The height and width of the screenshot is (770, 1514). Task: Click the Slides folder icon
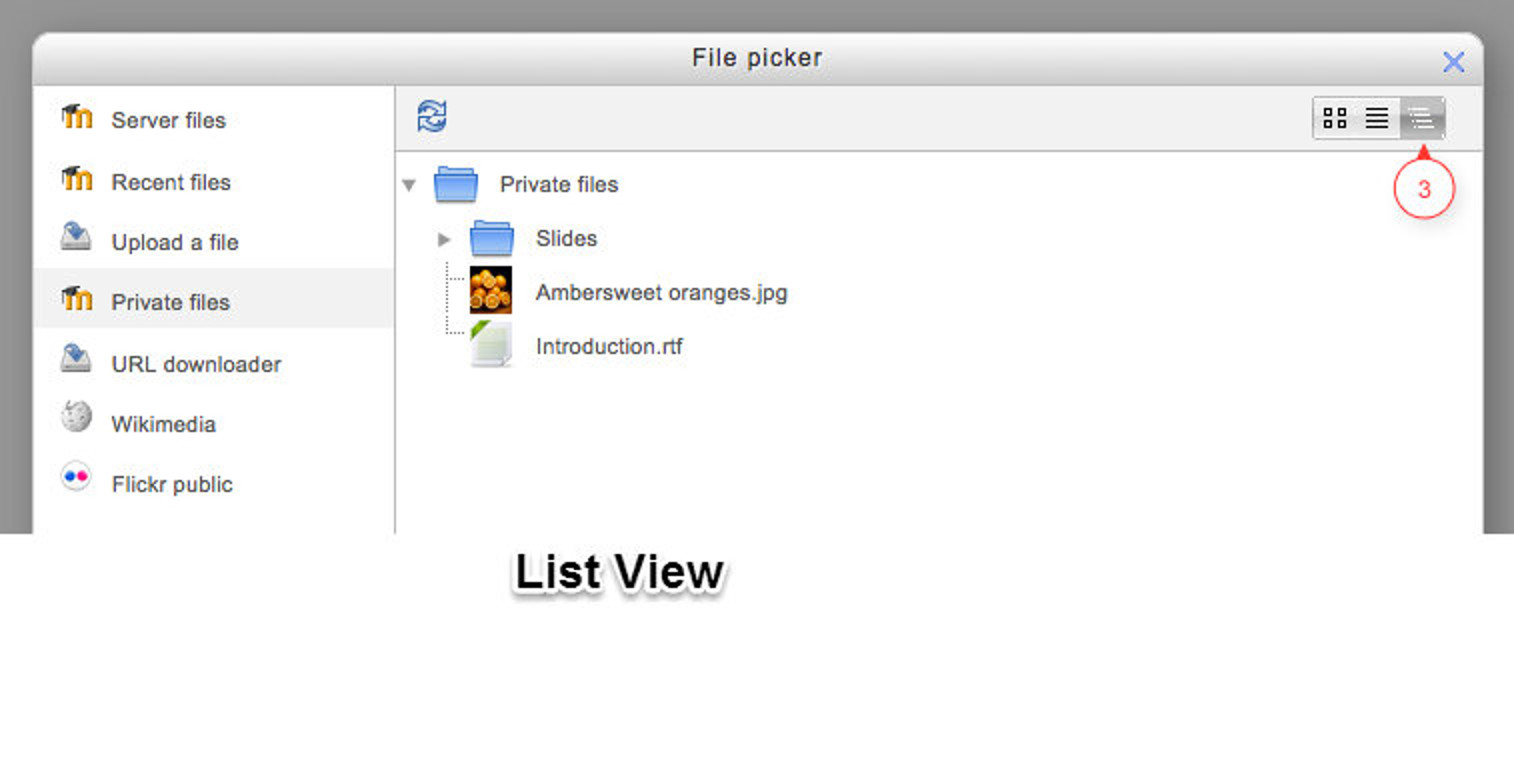tap(492, 238)
